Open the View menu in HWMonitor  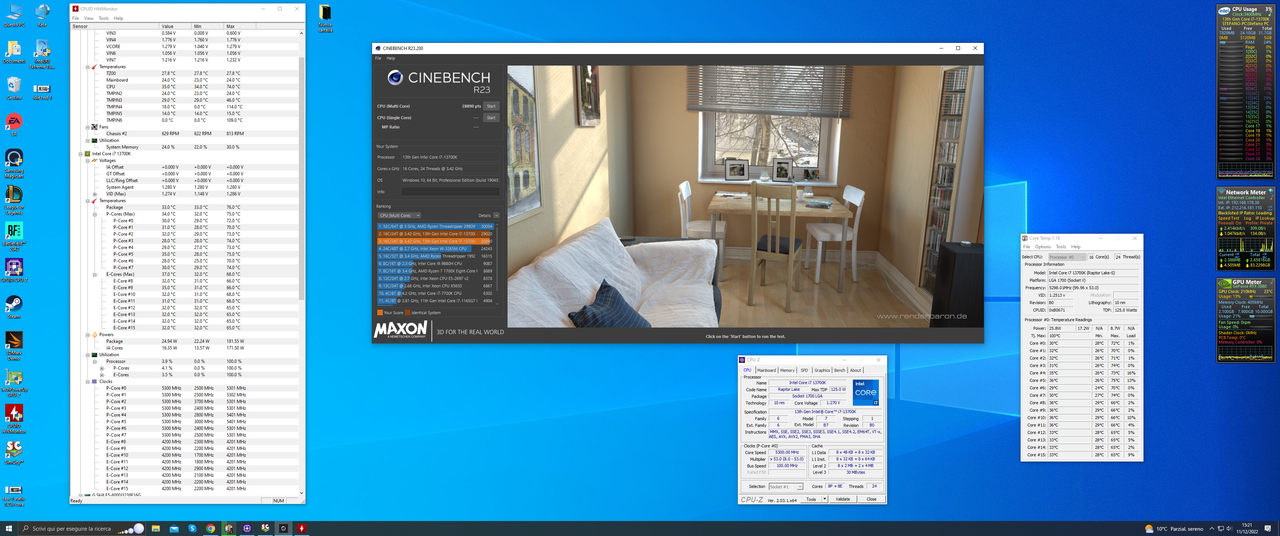coord(89,18)
